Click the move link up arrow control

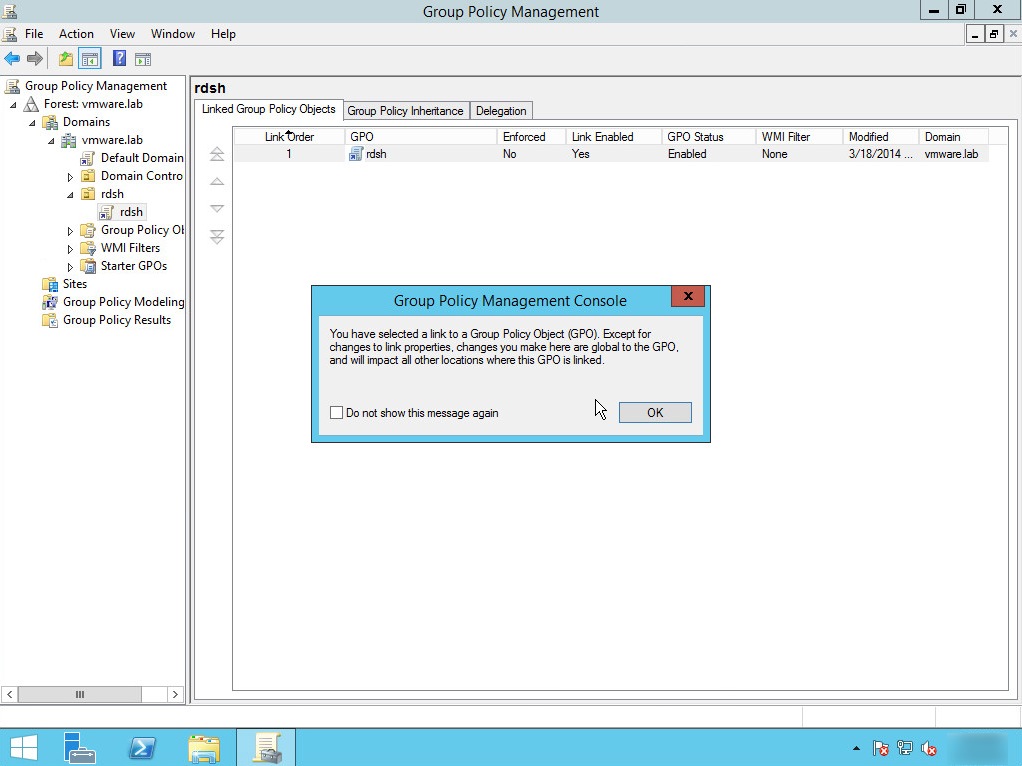pos(216,182)
